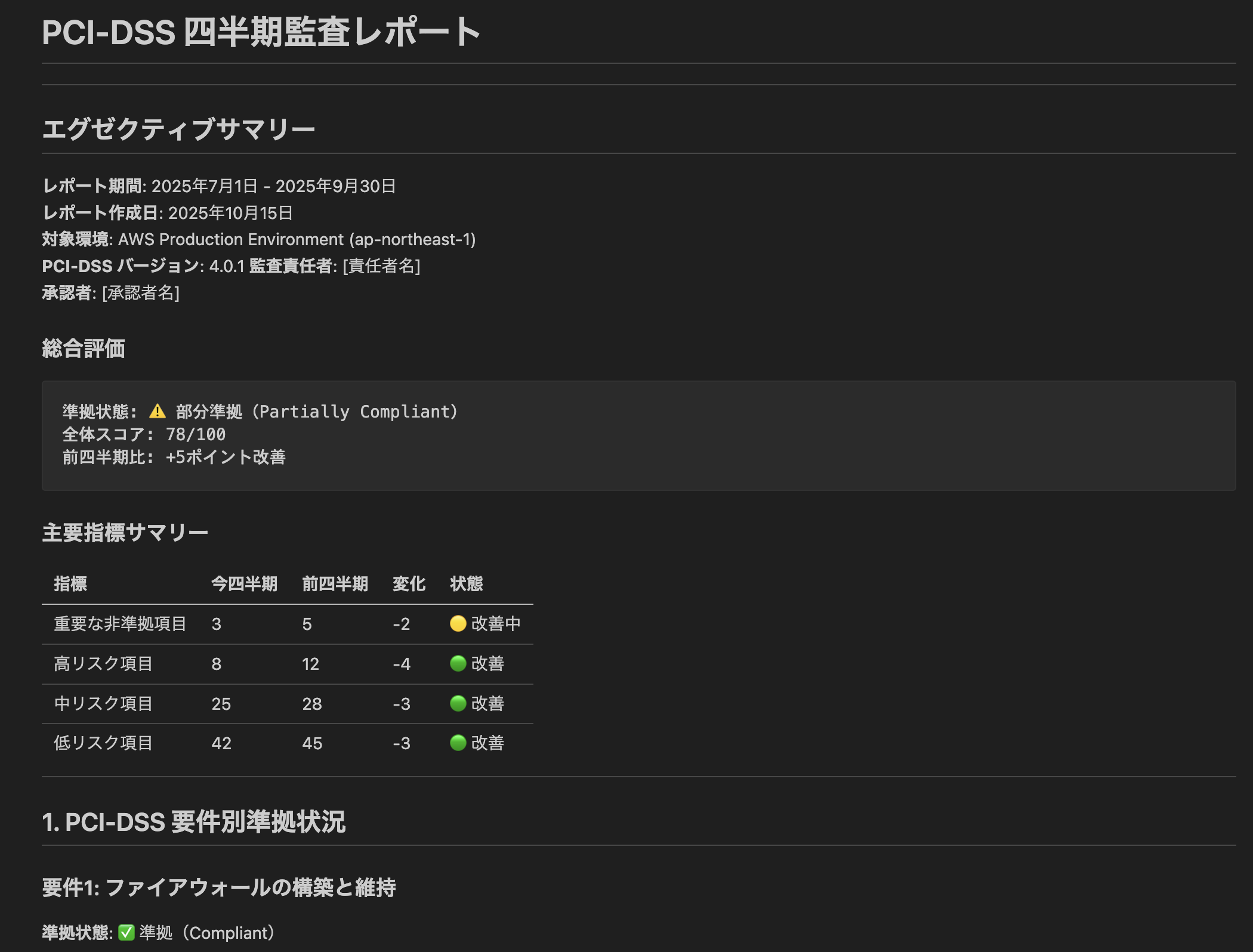Click the change value -2
1253x952 pixels.
(402, 624)
